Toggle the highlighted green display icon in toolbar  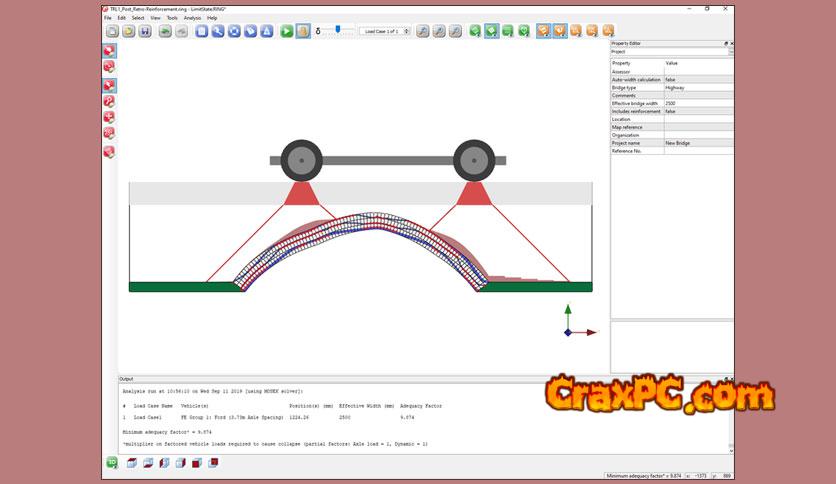click(x=491, y=32)
